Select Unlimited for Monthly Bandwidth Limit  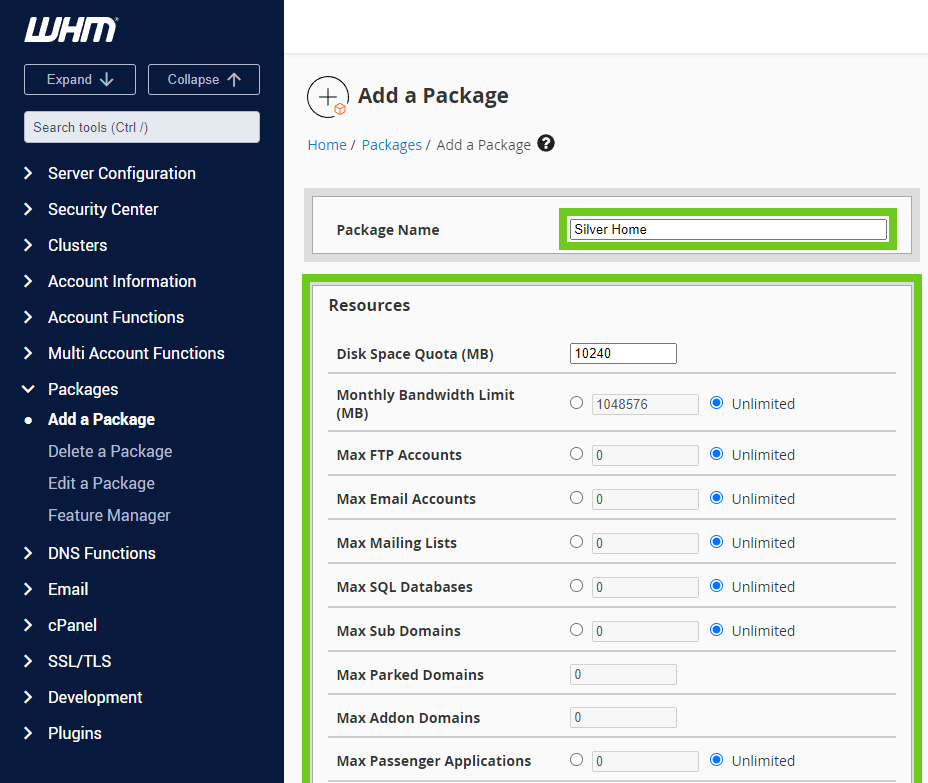(716, 403)
